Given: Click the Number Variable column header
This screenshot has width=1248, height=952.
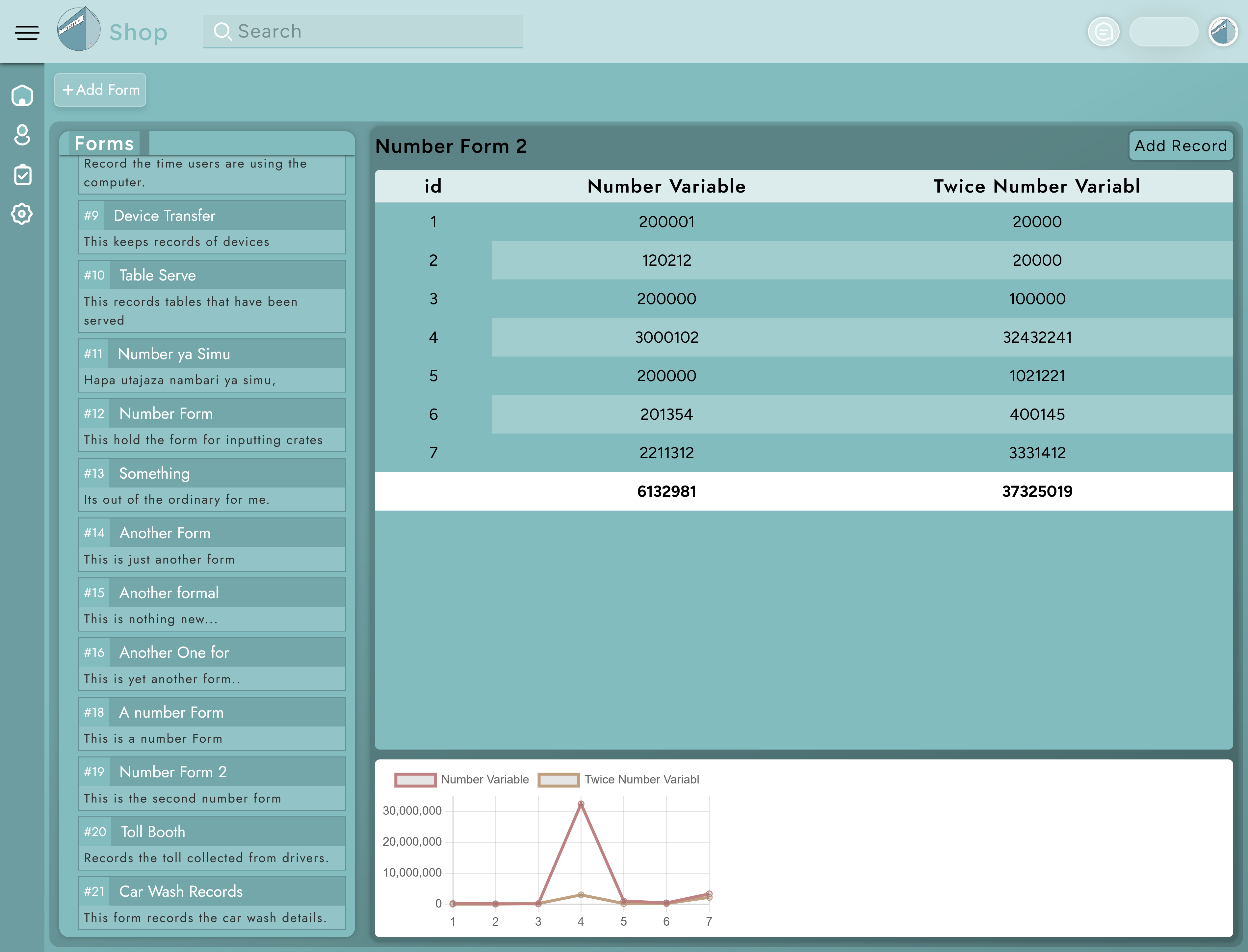Looking at the screenshot, I should [666, 186].
